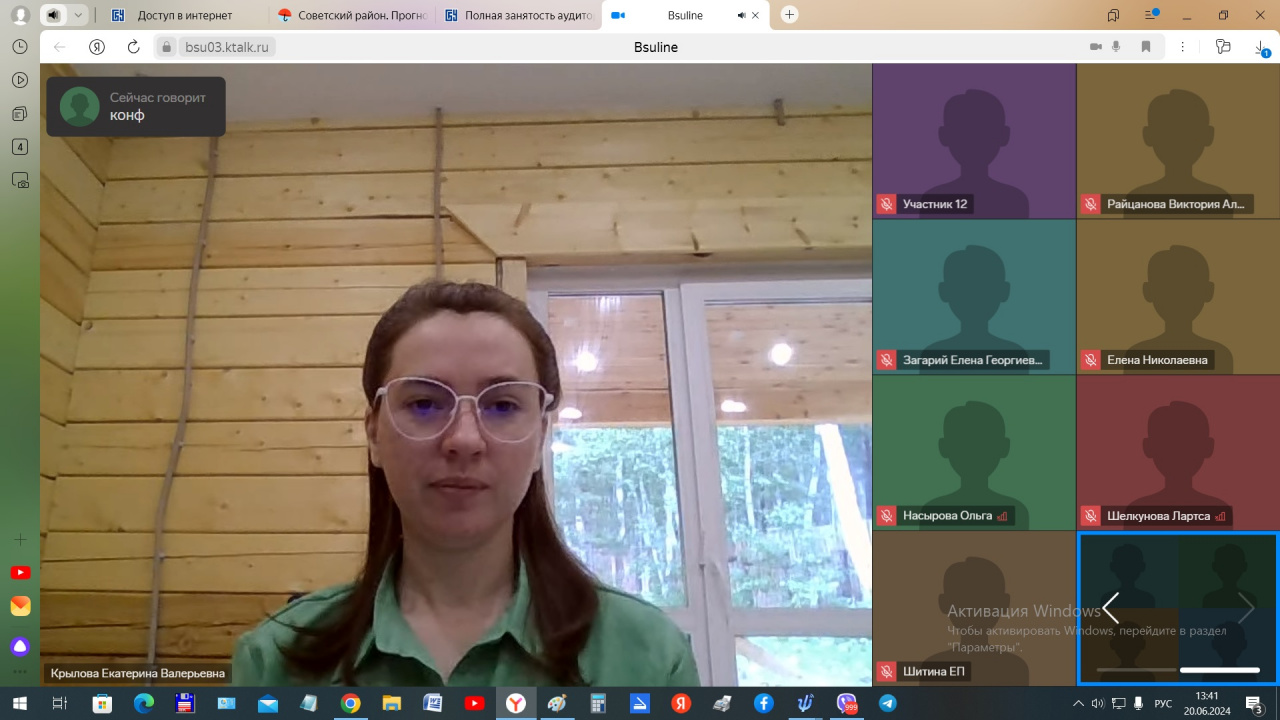Open the three-dot page menu
Viewport: 1280px width, 720px height.
click(x=1183, y=47)
